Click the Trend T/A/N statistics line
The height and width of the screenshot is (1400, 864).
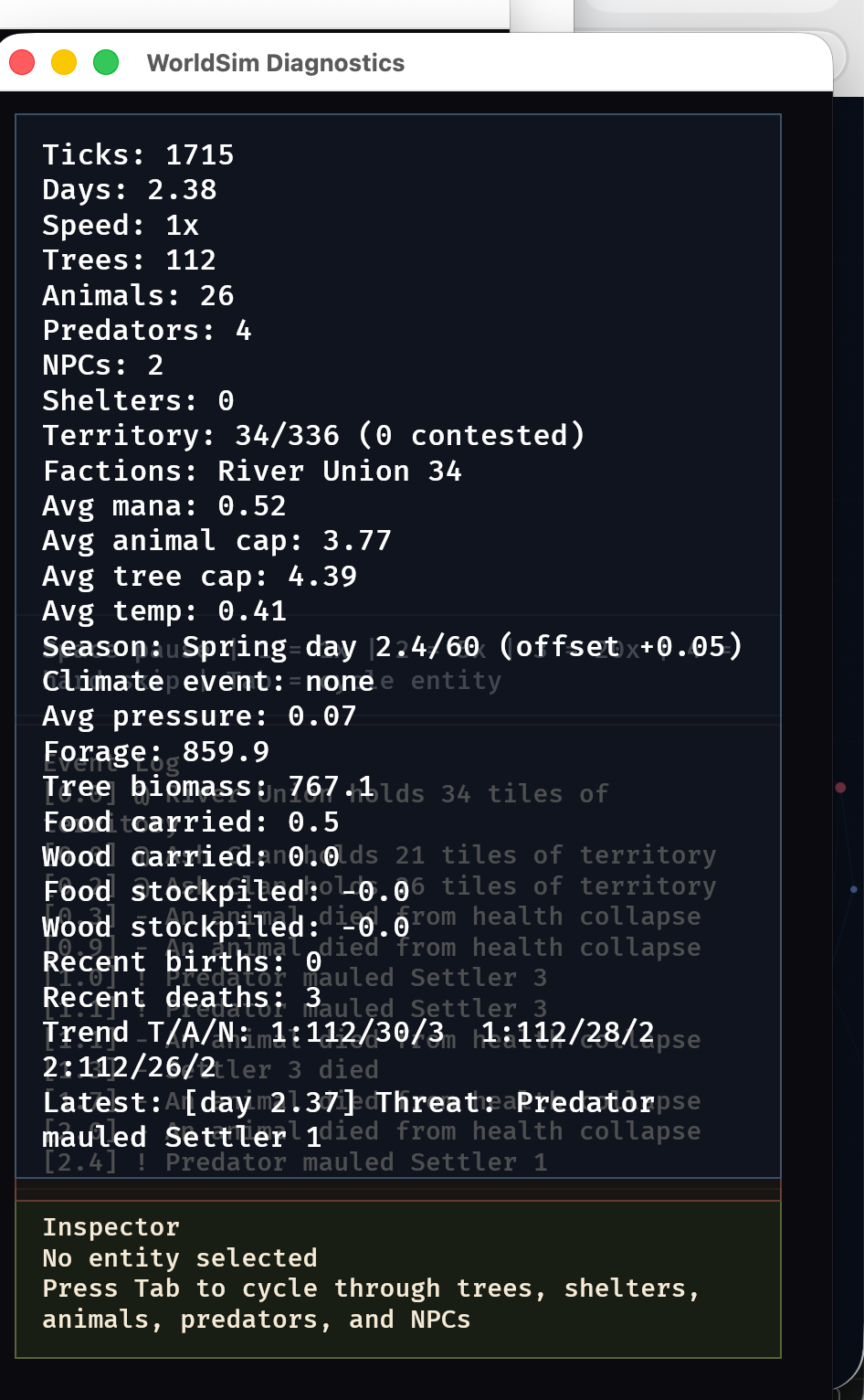[348, 1033]
